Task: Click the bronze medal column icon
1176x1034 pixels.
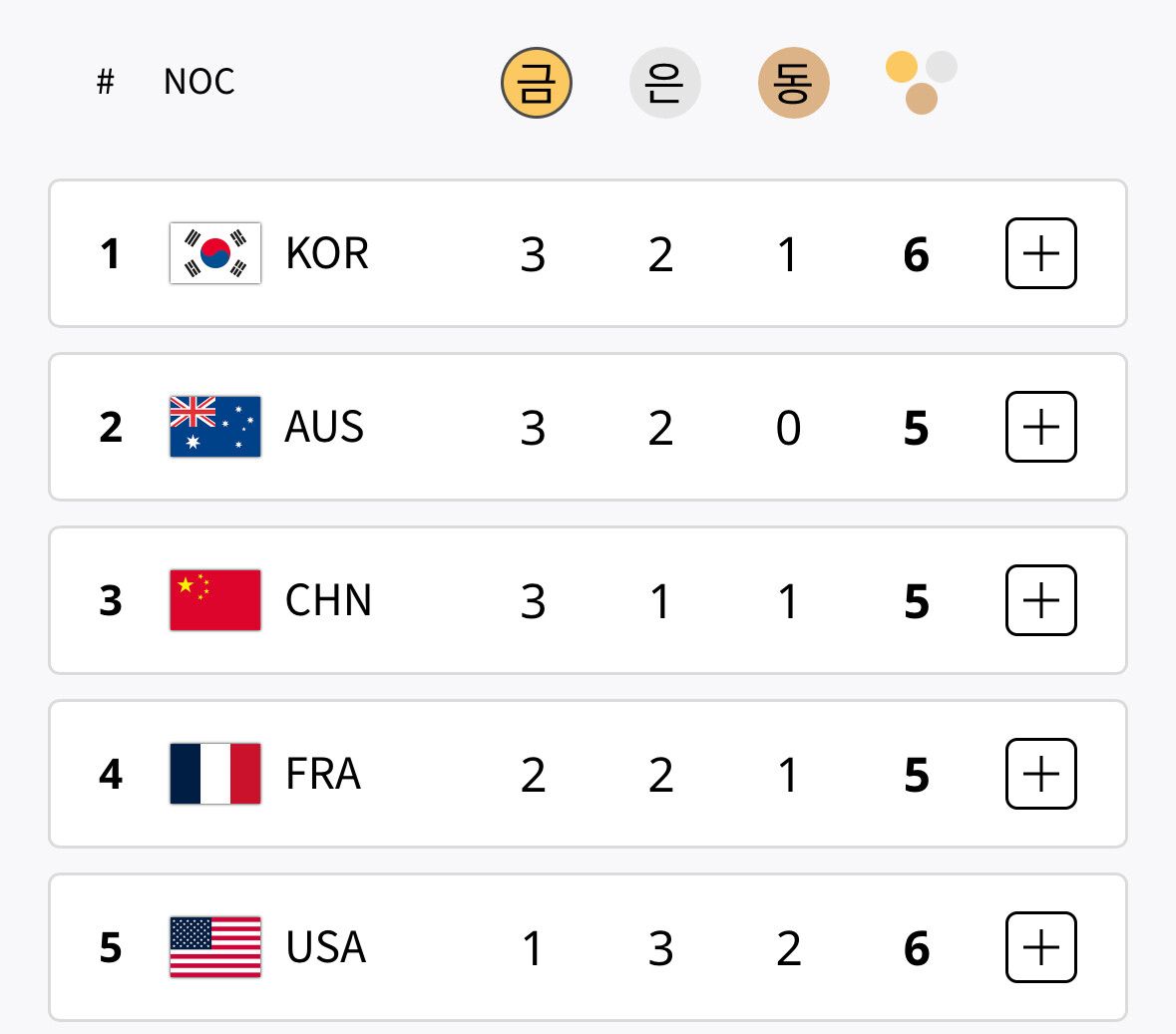Action: click(793, 83)
